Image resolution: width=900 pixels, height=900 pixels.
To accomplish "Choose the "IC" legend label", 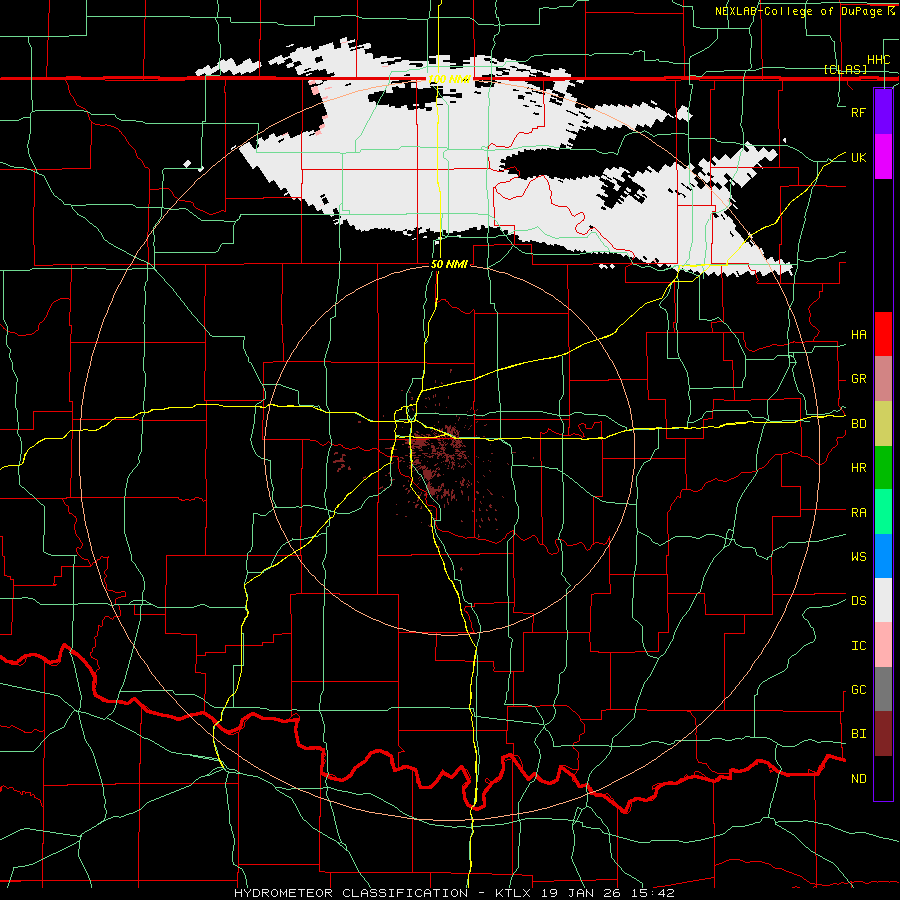I will 858,646.
